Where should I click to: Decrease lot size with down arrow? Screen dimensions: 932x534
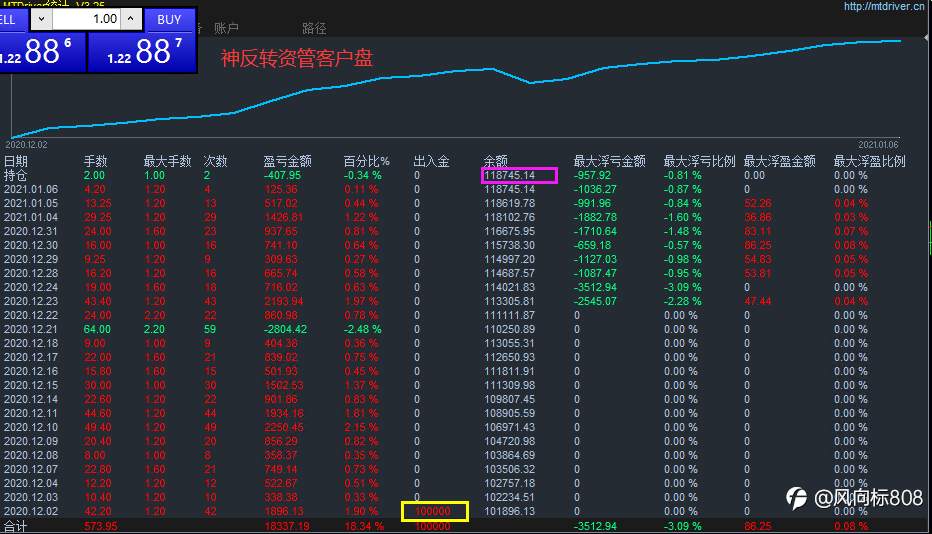(x=41, y=19)
